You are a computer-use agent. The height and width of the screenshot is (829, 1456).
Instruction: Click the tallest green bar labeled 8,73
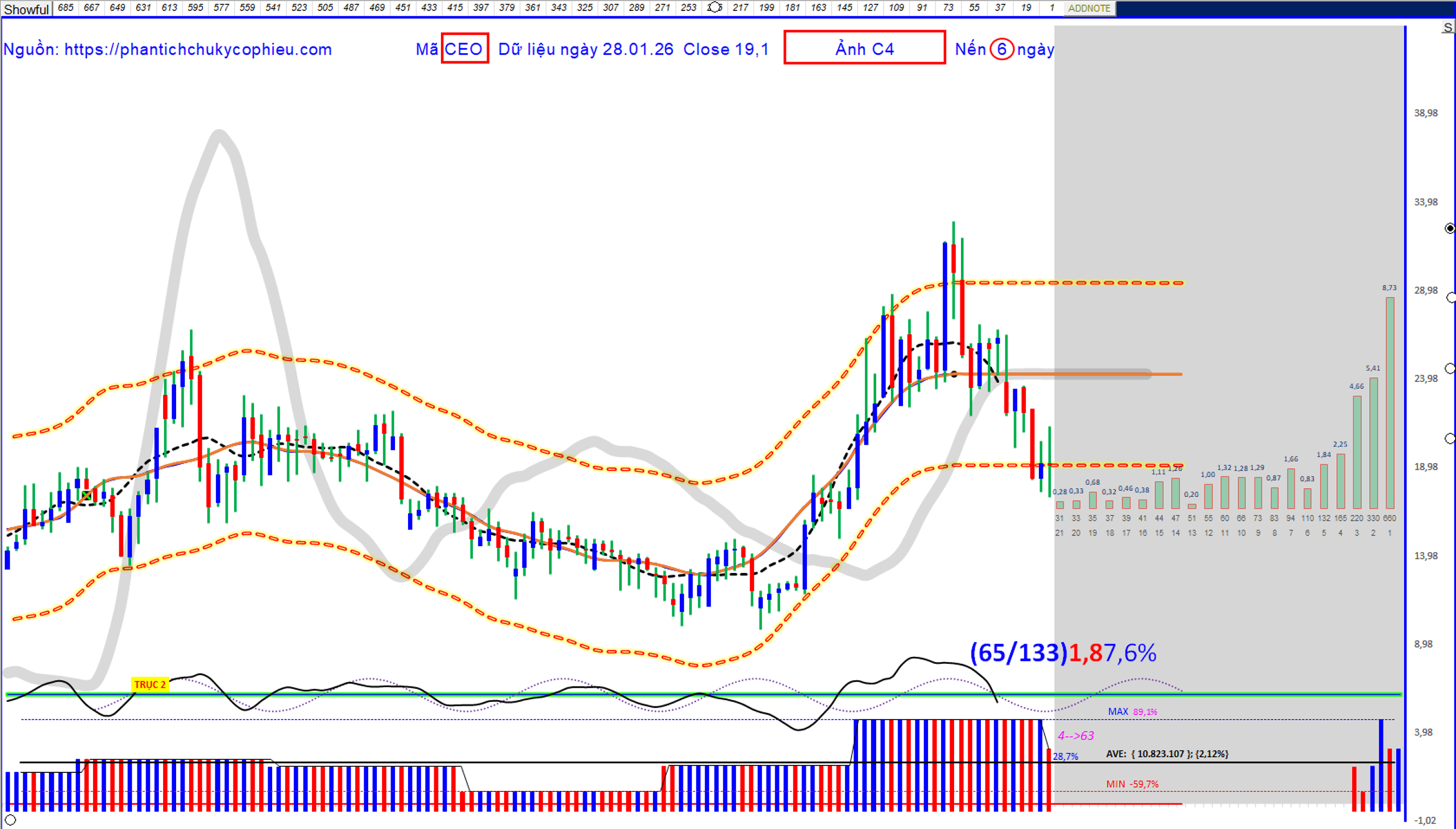coord(1389,403)
